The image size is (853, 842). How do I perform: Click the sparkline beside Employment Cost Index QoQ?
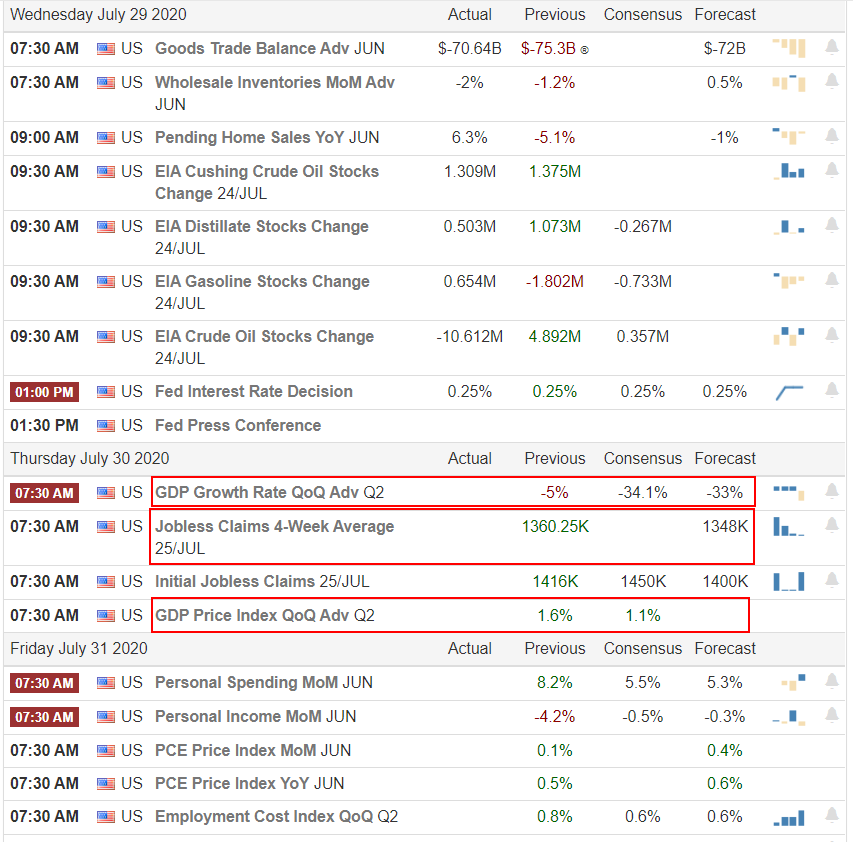pos(789,816)
